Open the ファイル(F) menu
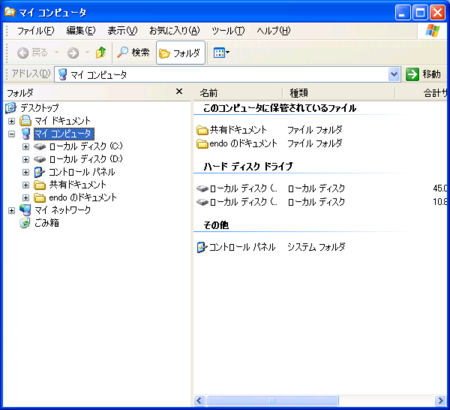 36,31
